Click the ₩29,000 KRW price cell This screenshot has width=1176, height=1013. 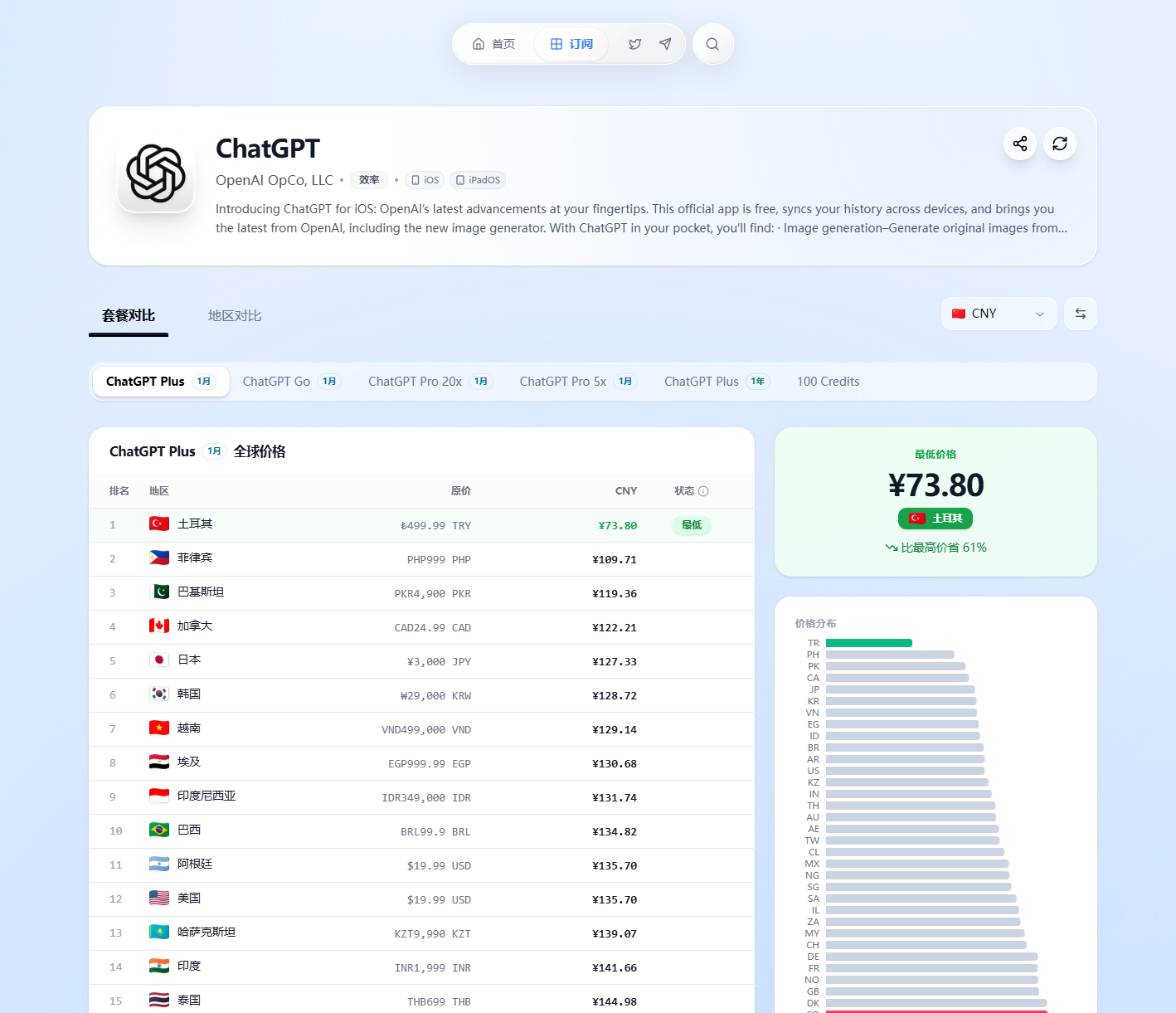pyautogui.click(x=435, y=696)
